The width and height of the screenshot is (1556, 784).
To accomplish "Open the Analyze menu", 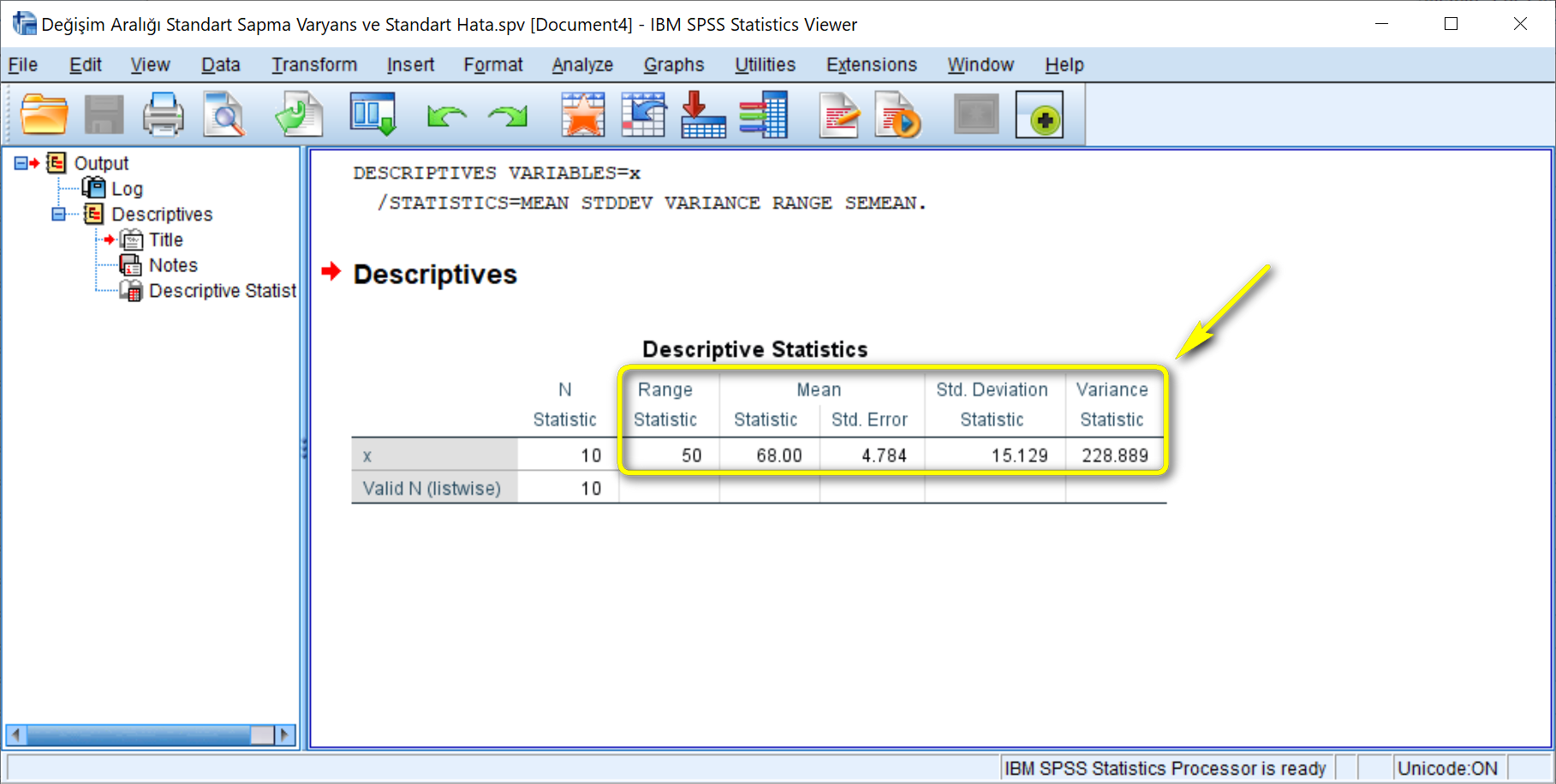I will tap(582, 64).
